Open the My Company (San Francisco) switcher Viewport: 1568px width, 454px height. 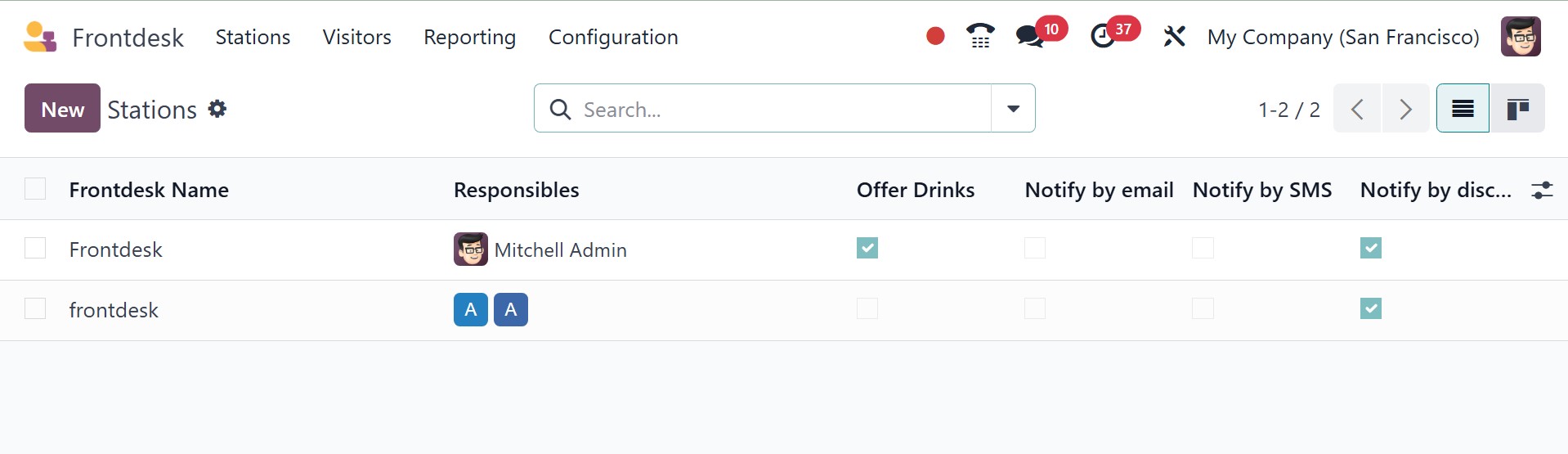click(1342, 37)
